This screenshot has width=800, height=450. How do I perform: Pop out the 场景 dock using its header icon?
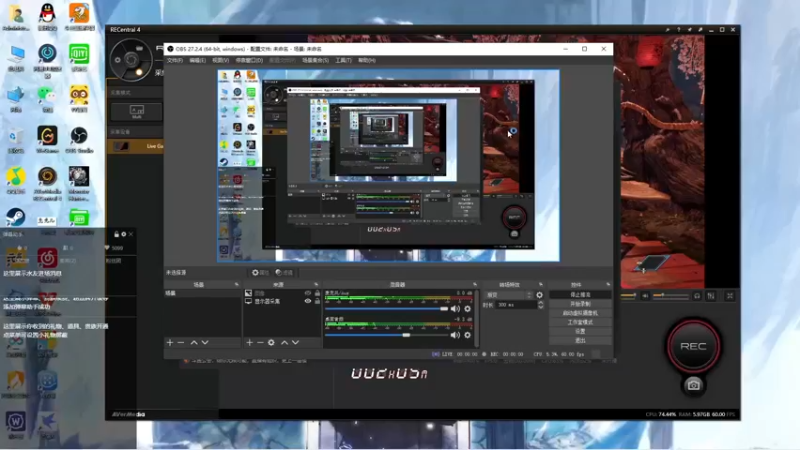pos(236,284)
